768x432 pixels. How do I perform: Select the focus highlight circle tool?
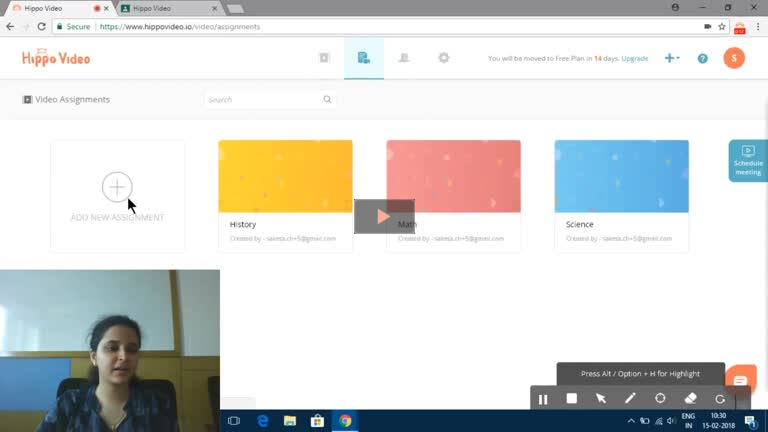click(660, 399)
